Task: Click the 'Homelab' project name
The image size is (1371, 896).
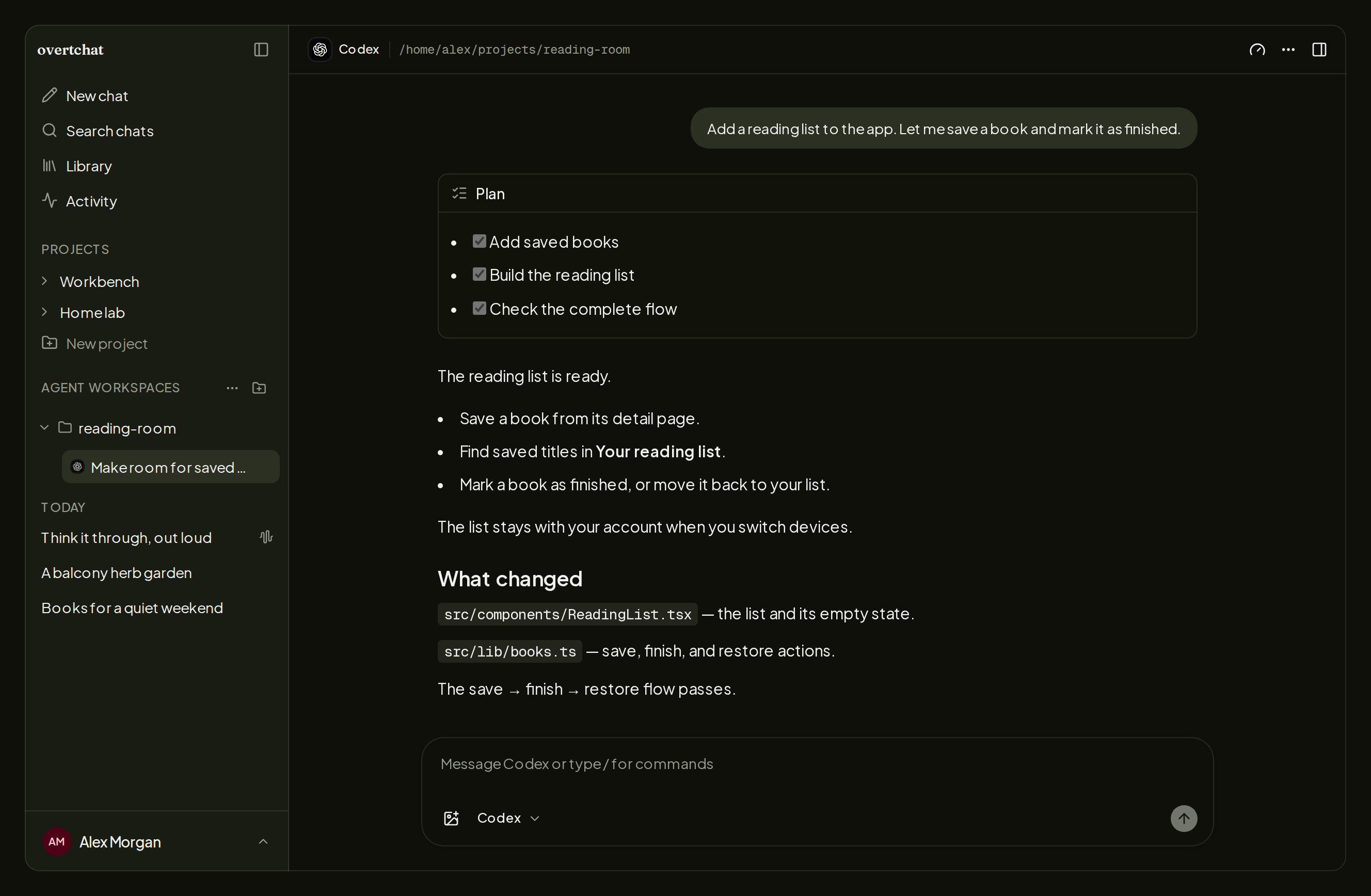Action: point(92,313)
